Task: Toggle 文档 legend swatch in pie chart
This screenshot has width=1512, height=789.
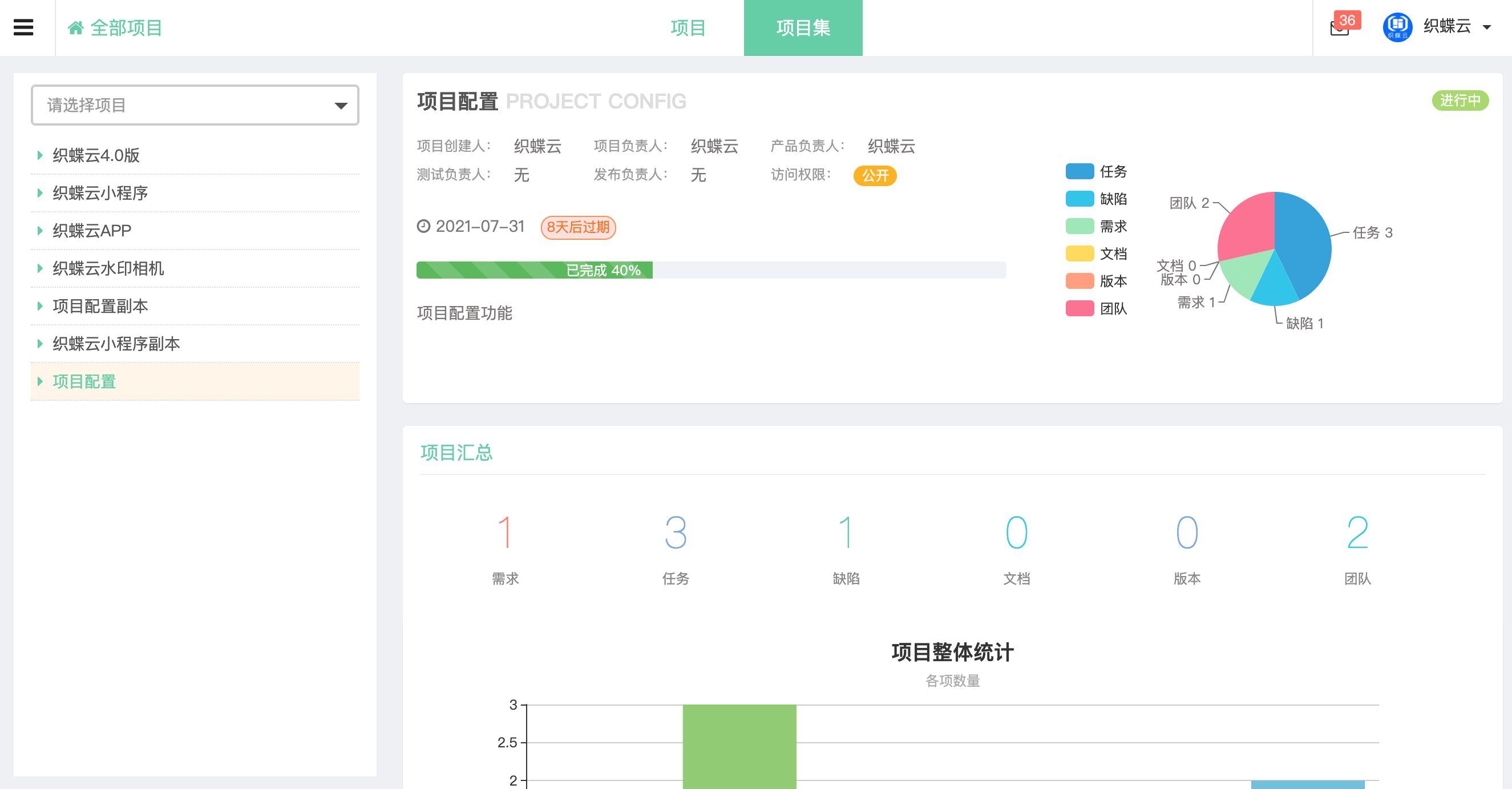Action: [1080, 253]
